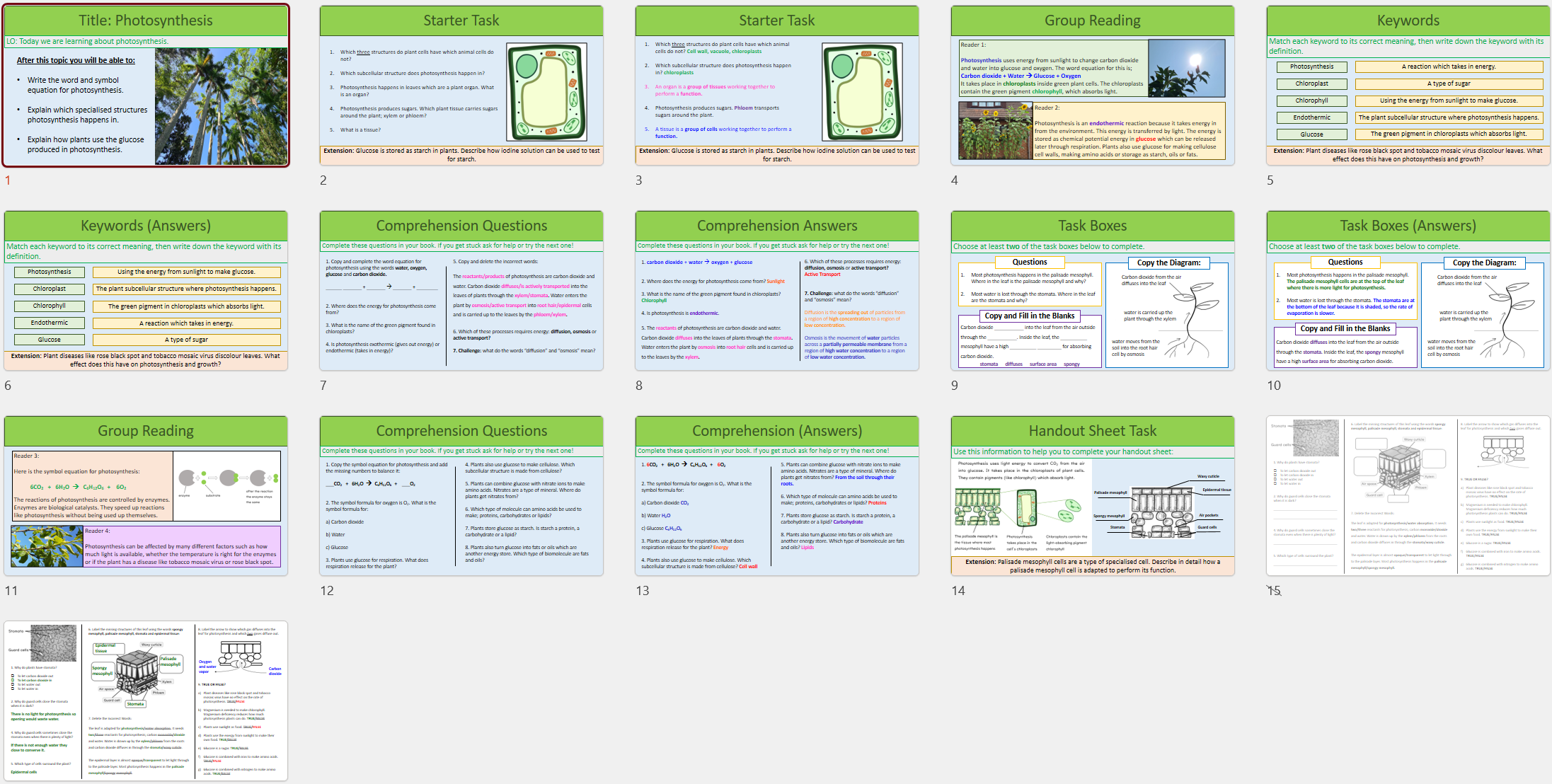Select the Keywords (Answers) slide thumbnail

[146, 291]
